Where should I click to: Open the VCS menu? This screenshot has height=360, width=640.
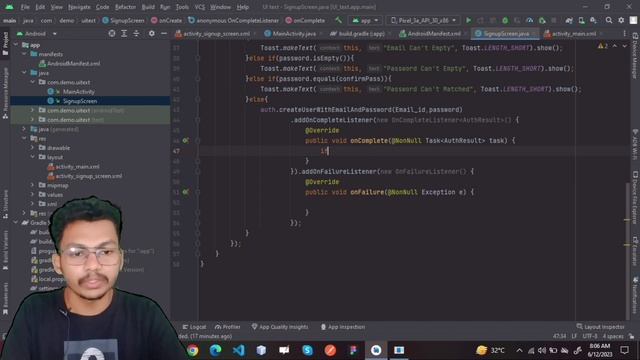point(200,7)
